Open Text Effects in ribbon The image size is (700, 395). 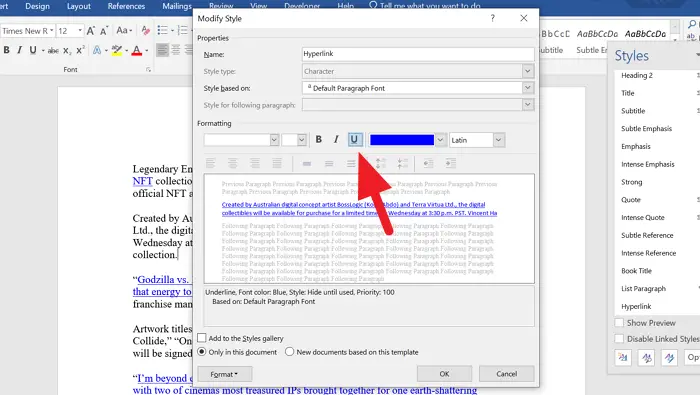(97, 50)
